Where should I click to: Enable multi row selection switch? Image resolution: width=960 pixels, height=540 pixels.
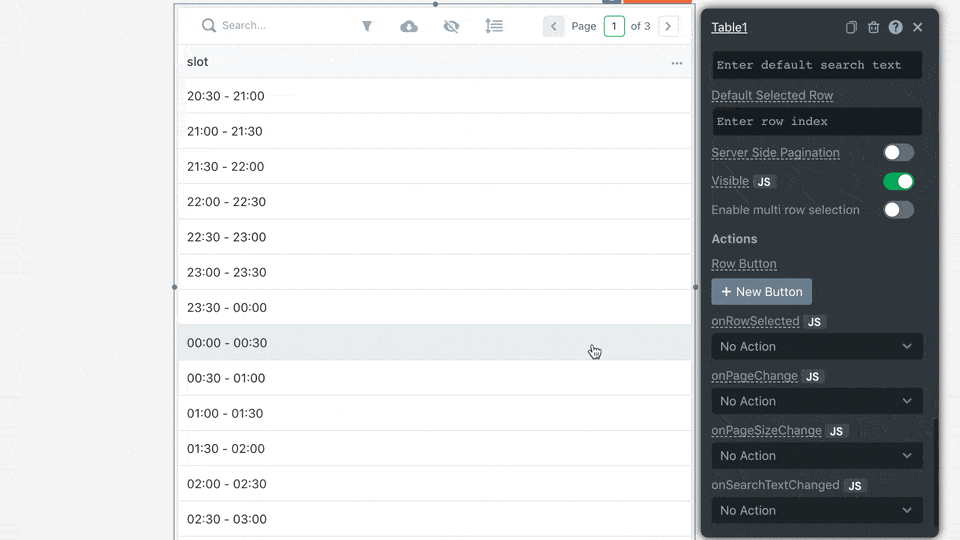898,210
